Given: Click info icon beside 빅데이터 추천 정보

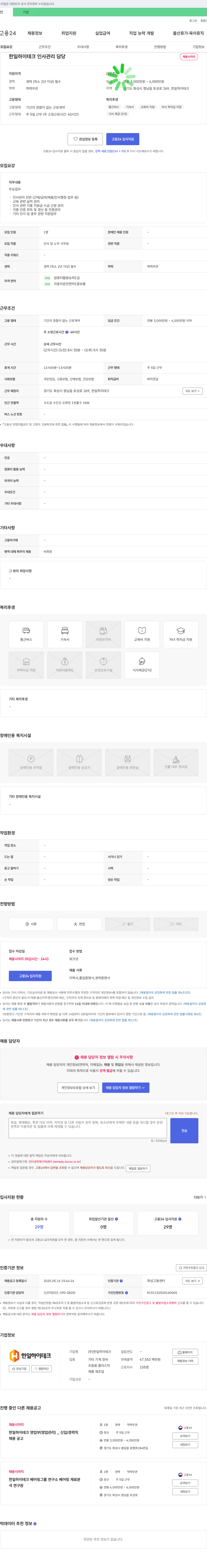Looking at the screenshot, I should click(x=35, y=1524).
